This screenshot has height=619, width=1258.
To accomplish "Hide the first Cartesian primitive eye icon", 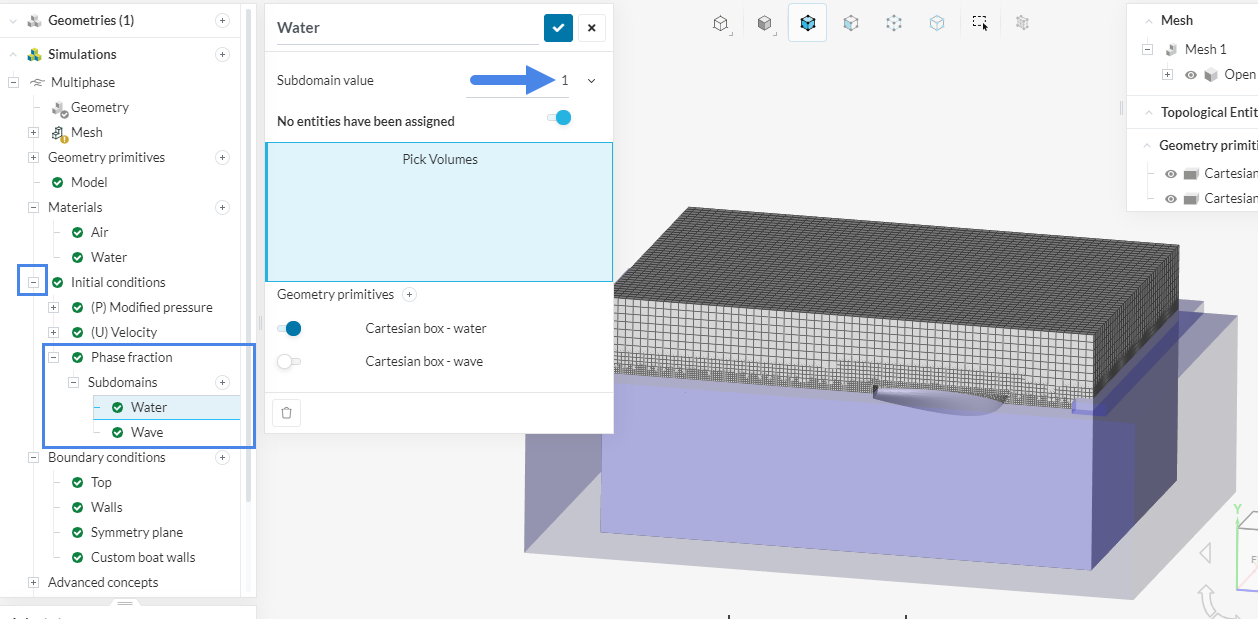I will coord(1171,173).
